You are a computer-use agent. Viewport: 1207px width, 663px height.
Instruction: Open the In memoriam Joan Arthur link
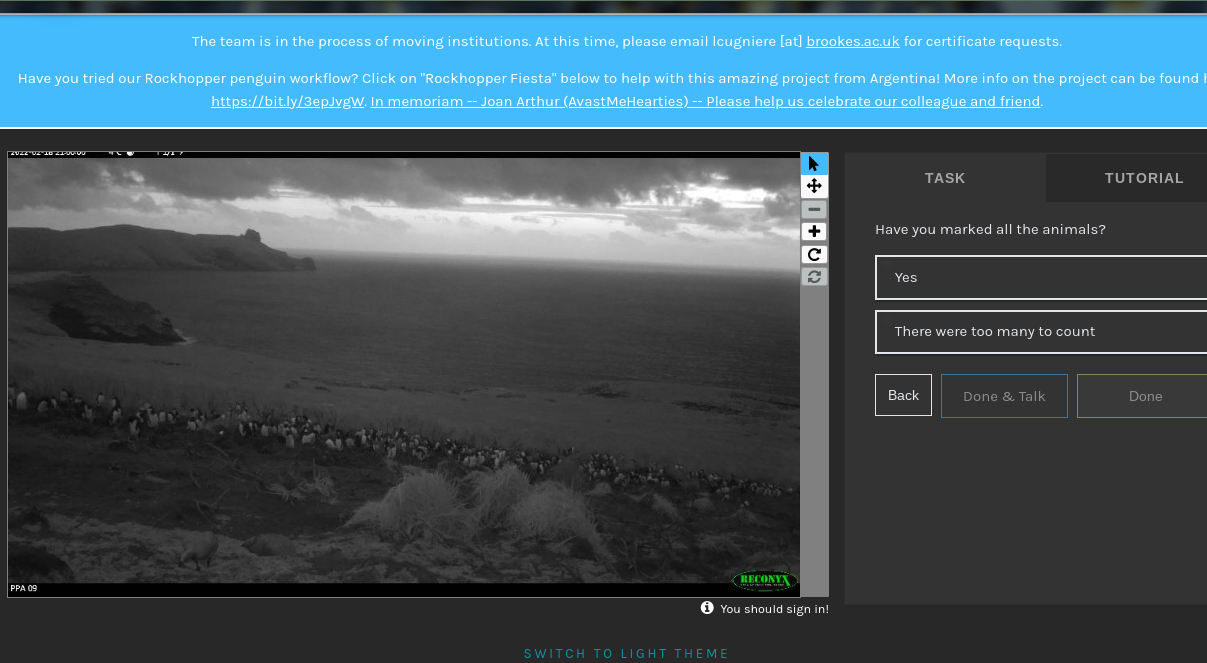pyautogui.click(x=705, y=101)
